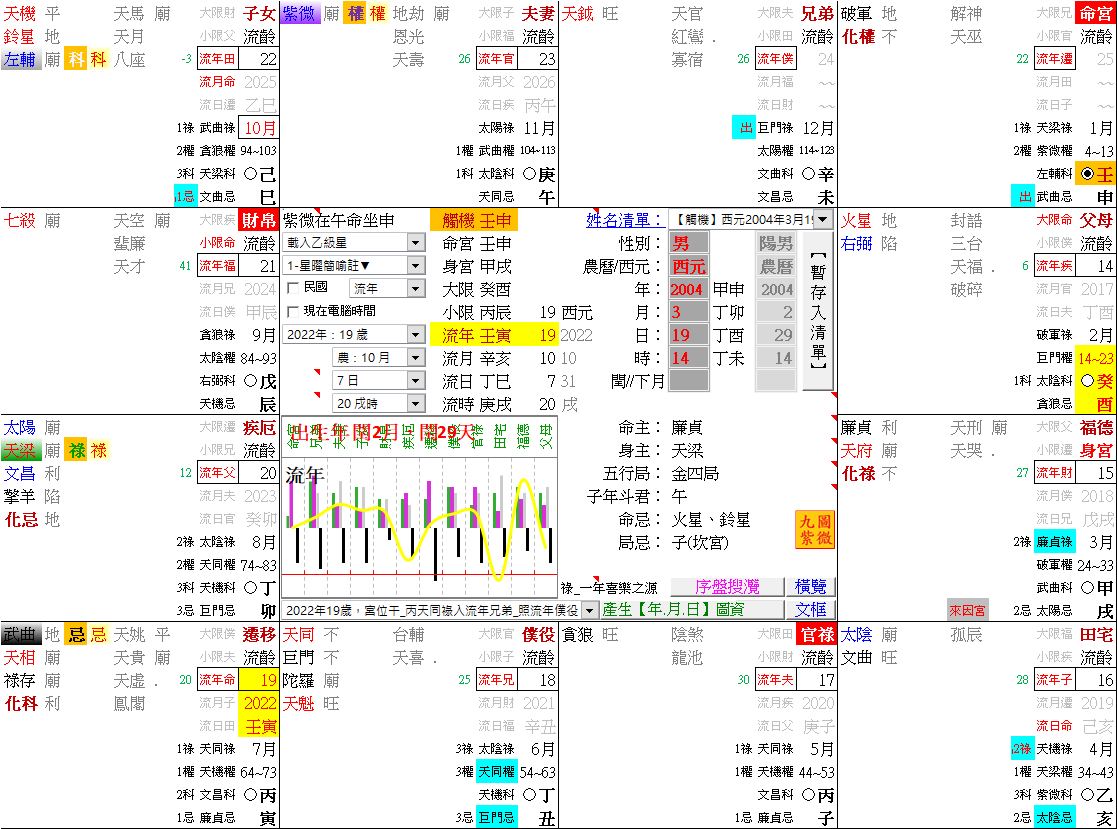
Task: Click the orange 九圖紫微 badge
Action: click(814, 530)
